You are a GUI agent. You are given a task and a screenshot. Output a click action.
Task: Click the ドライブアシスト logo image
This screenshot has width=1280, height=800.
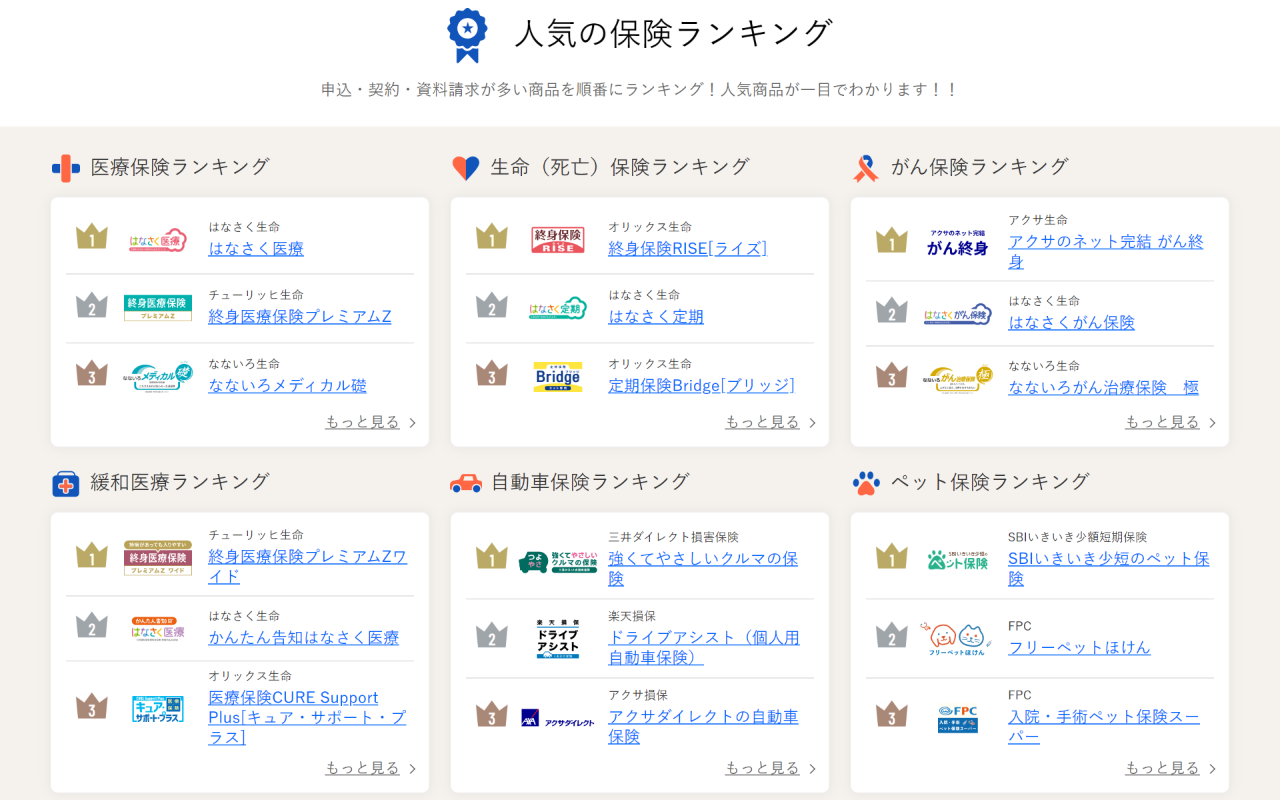coord(558,638)
